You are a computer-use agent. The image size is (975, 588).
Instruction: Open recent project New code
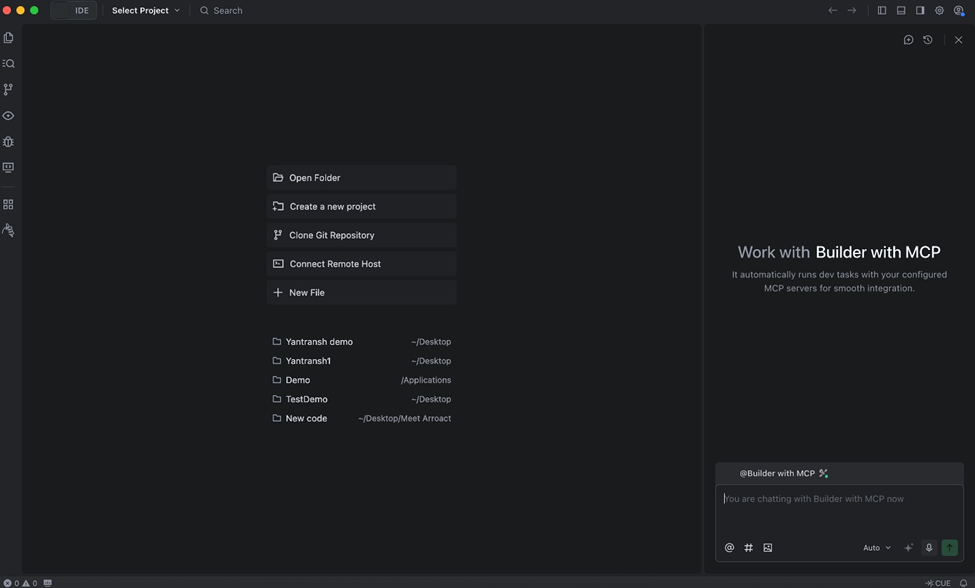coord(361,418)
